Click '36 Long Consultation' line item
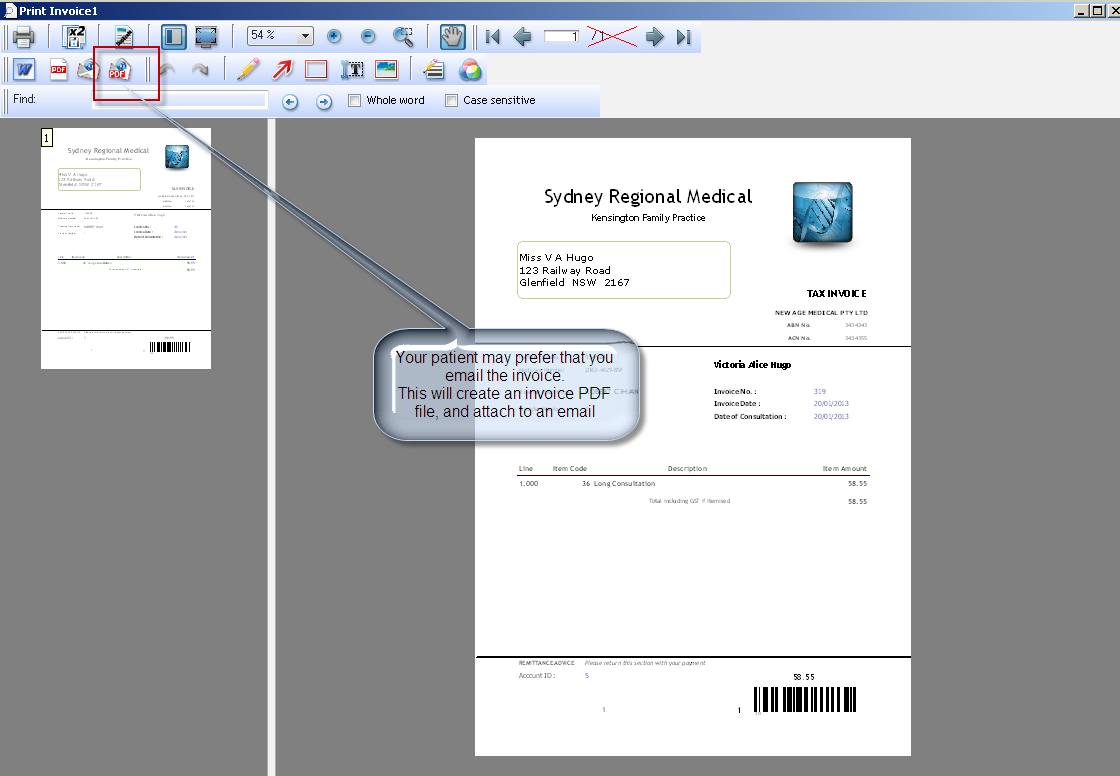Screen dimensions: 1120x776 (619, 484)
